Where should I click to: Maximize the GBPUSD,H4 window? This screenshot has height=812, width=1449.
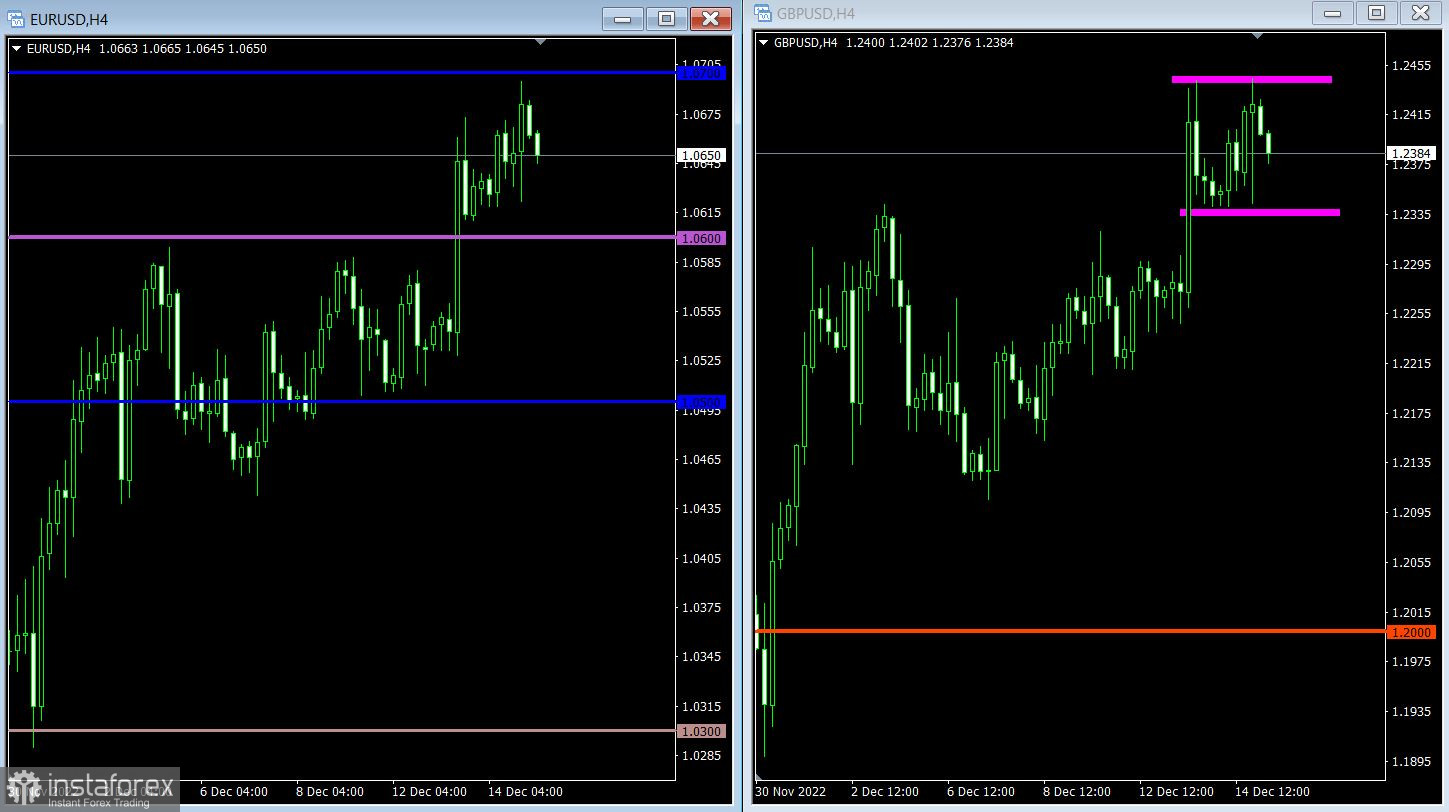coord(1377,13)
